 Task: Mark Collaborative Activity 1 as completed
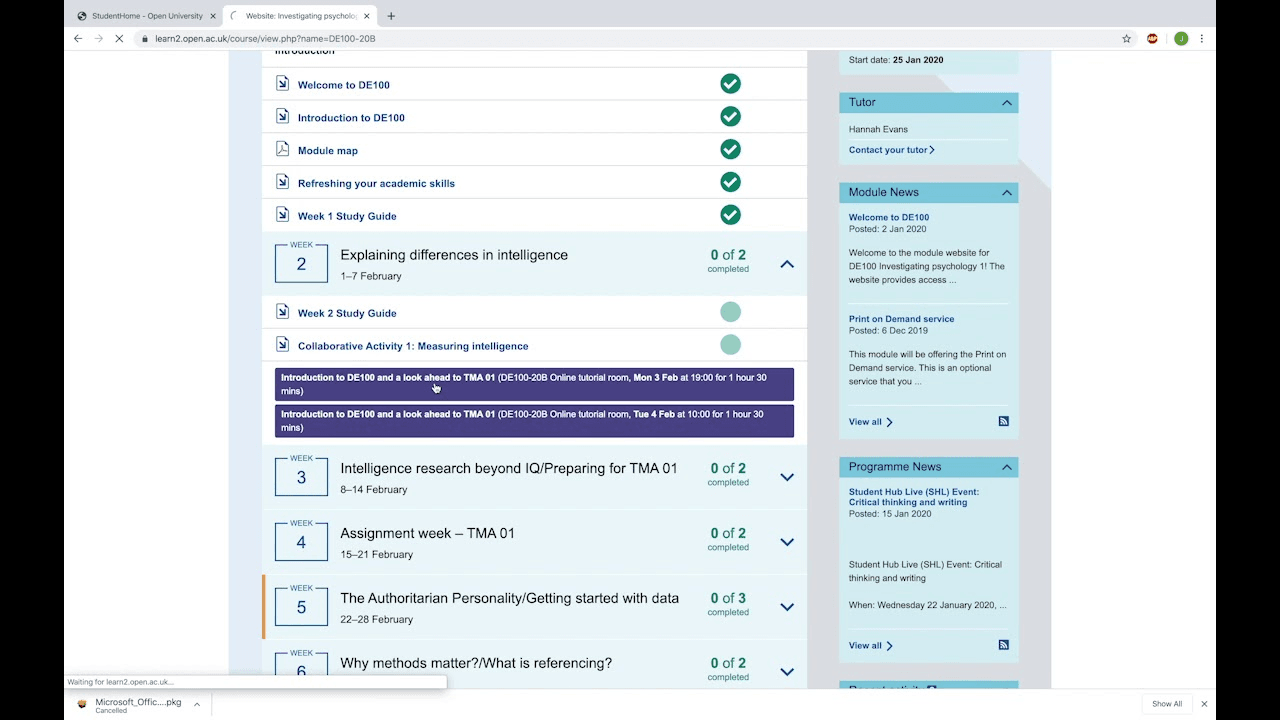[x=730, y=345]
